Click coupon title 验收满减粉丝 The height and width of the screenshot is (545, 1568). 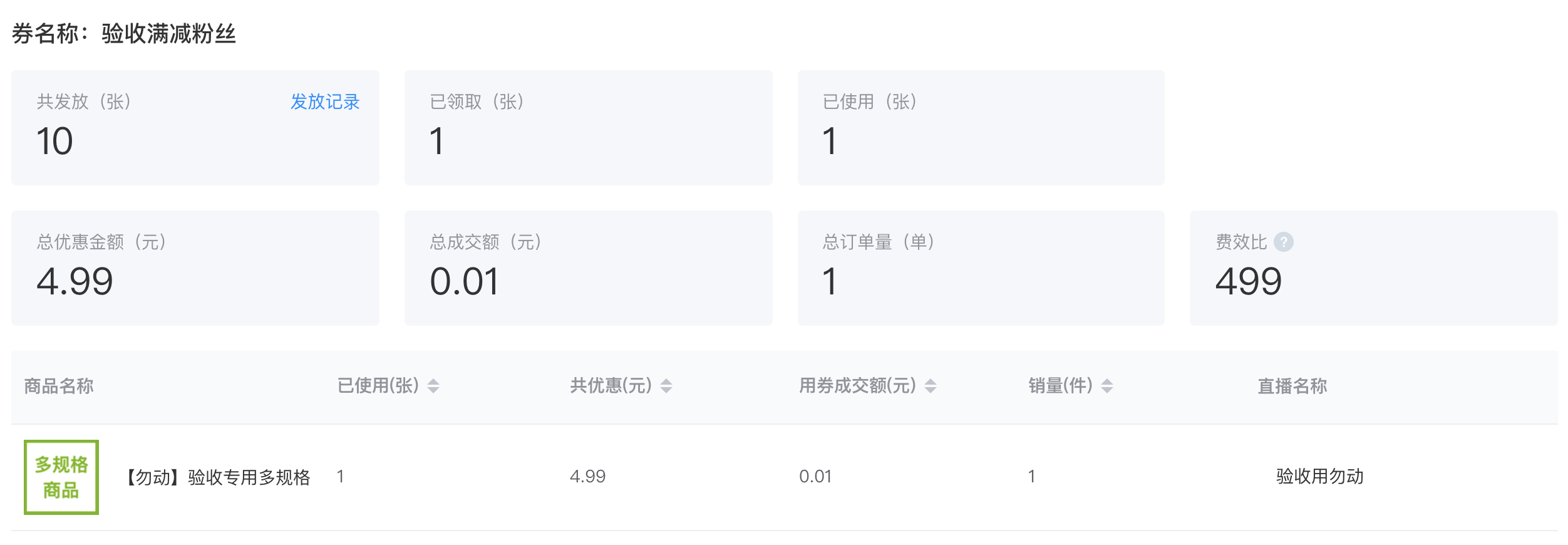click(x=168, y=34)
